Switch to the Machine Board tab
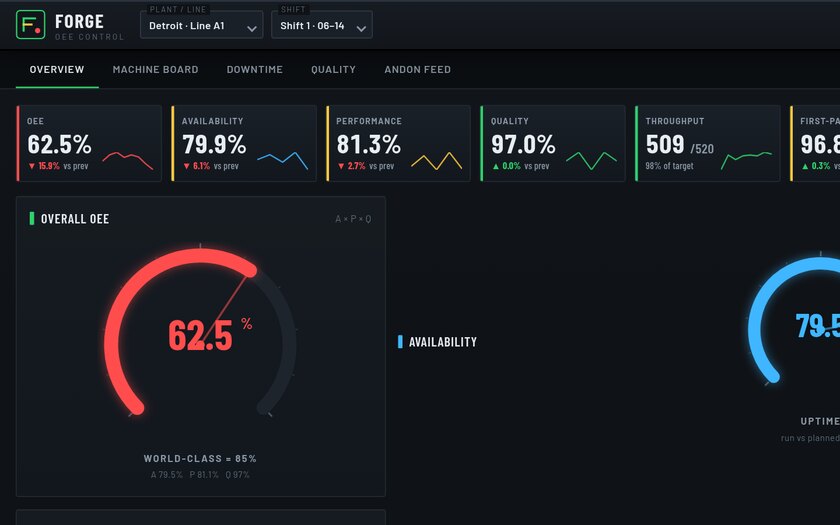840x525 pixels. pos(155,70)
